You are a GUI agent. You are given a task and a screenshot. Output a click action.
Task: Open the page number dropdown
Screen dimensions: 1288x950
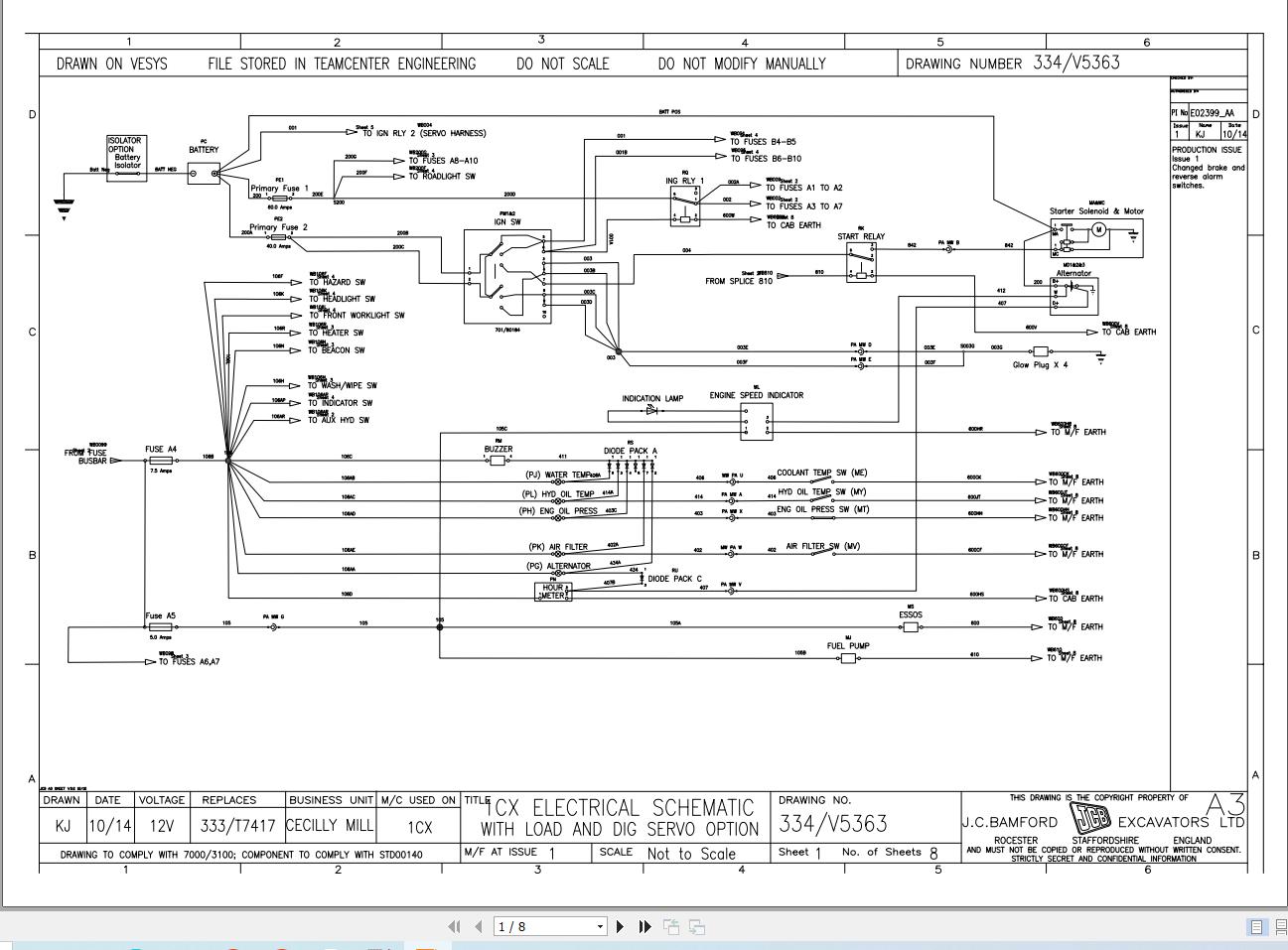pyautogui.click(x=600, y=926)
